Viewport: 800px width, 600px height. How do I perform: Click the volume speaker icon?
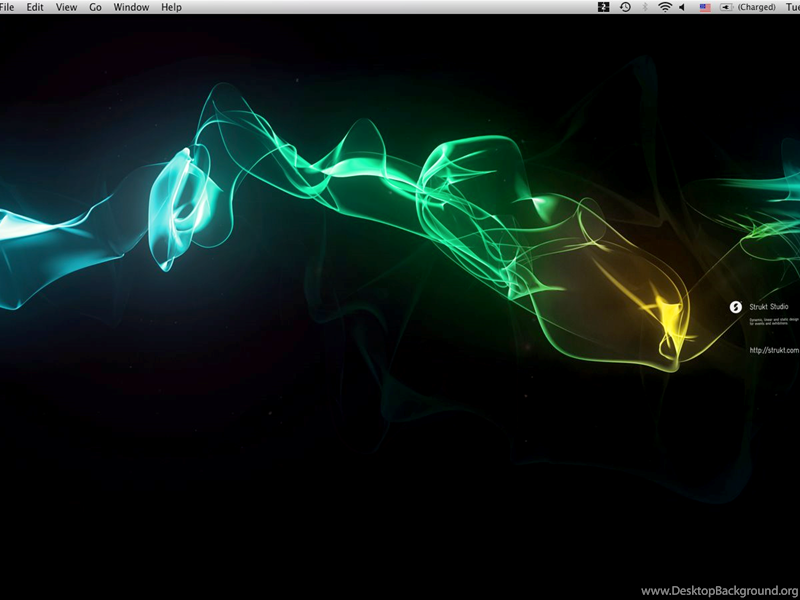682,7
